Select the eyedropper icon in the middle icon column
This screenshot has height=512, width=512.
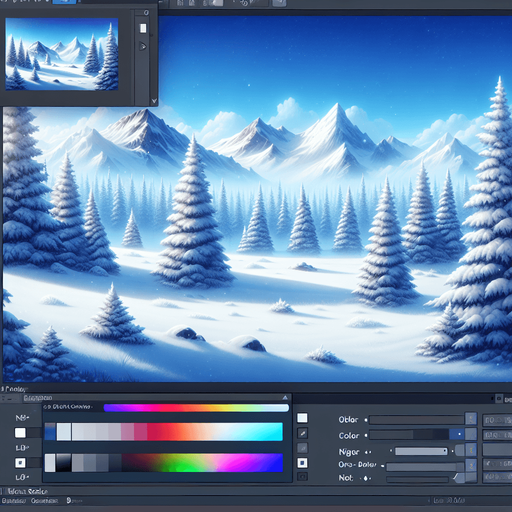point(302,433)
